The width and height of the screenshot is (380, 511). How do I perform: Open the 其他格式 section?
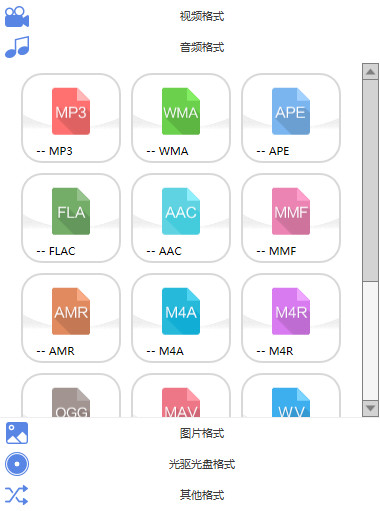202,495
